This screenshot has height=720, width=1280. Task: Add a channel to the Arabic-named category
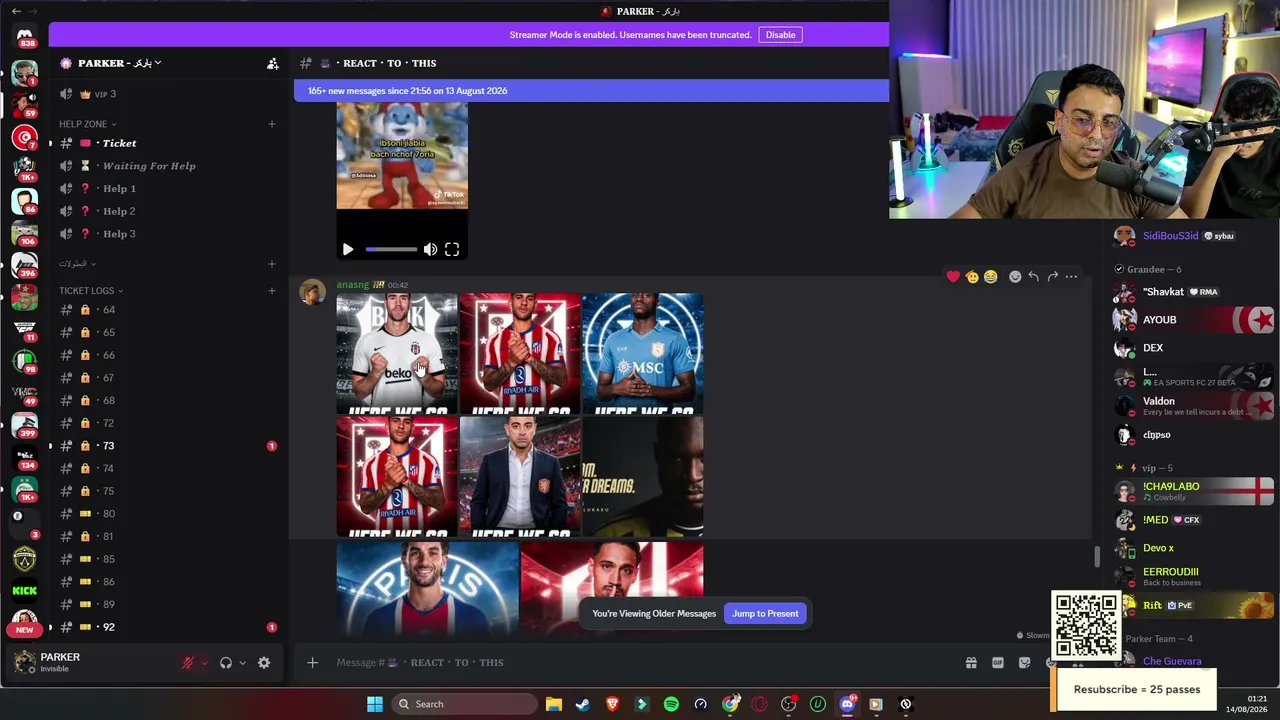[272, 264]
